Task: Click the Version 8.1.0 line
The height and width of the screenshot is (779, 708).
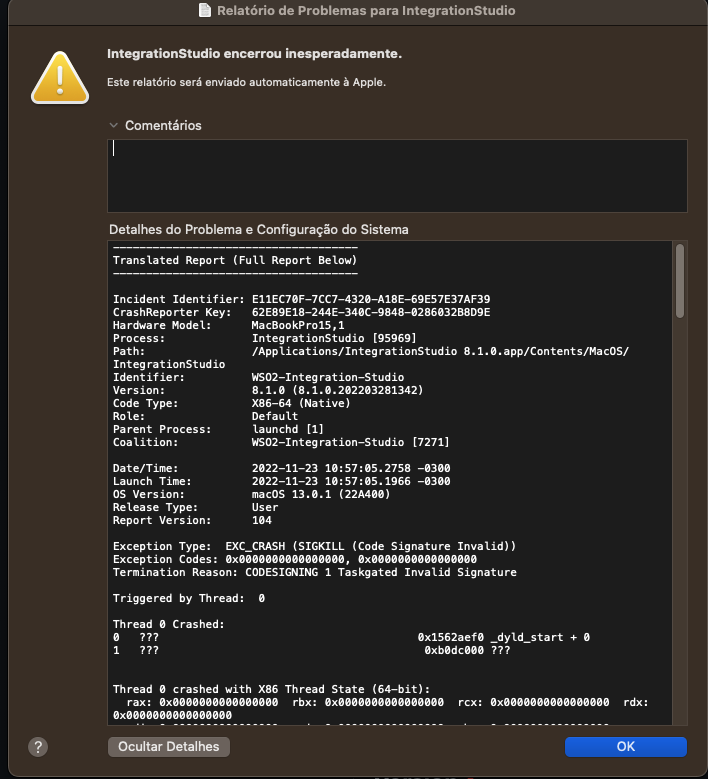Action: pos(268,390)
